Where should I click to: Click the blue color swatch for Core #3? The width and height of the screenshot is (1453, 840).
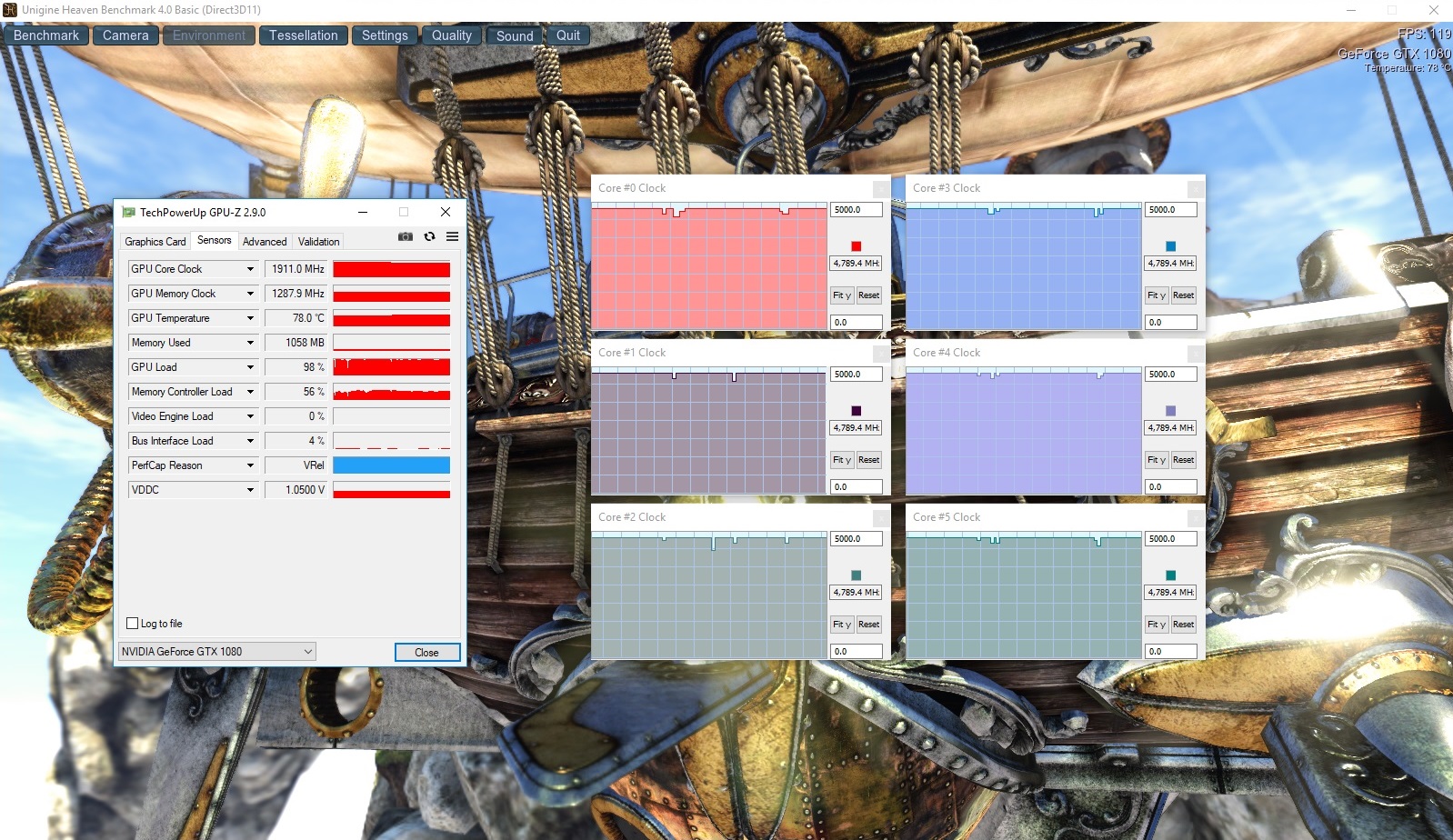point(1171,246)
